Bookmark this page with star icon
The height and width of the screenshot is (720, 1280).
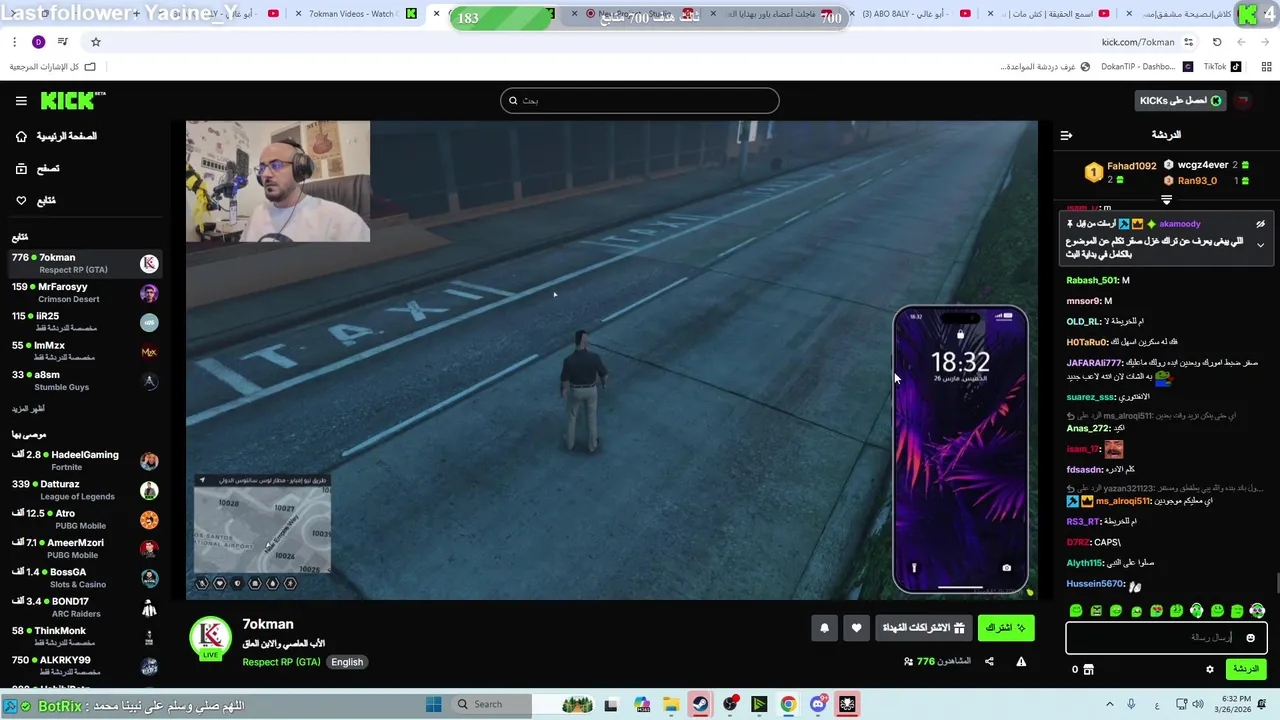96,42
